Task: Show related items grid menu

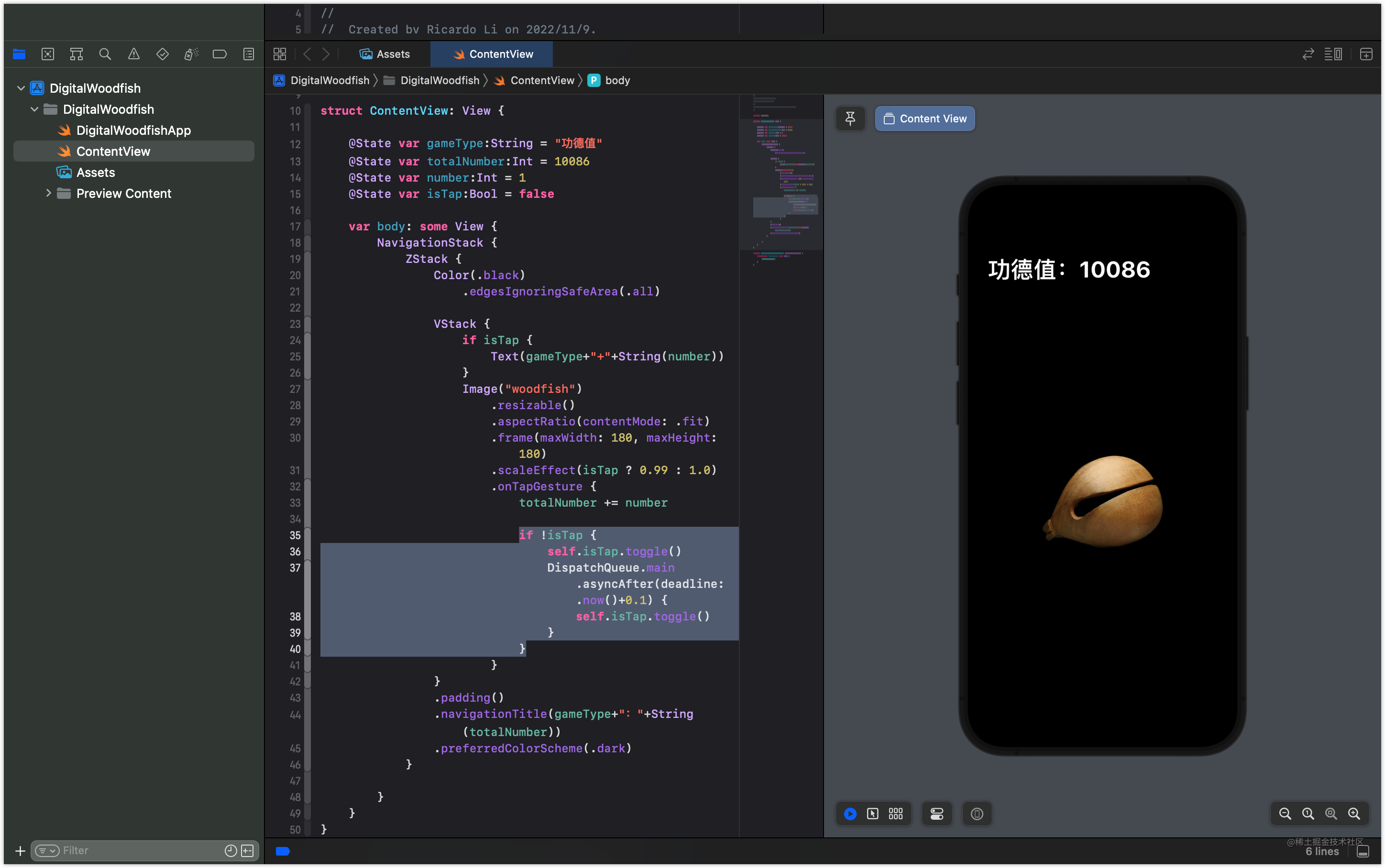Action: 280,54
